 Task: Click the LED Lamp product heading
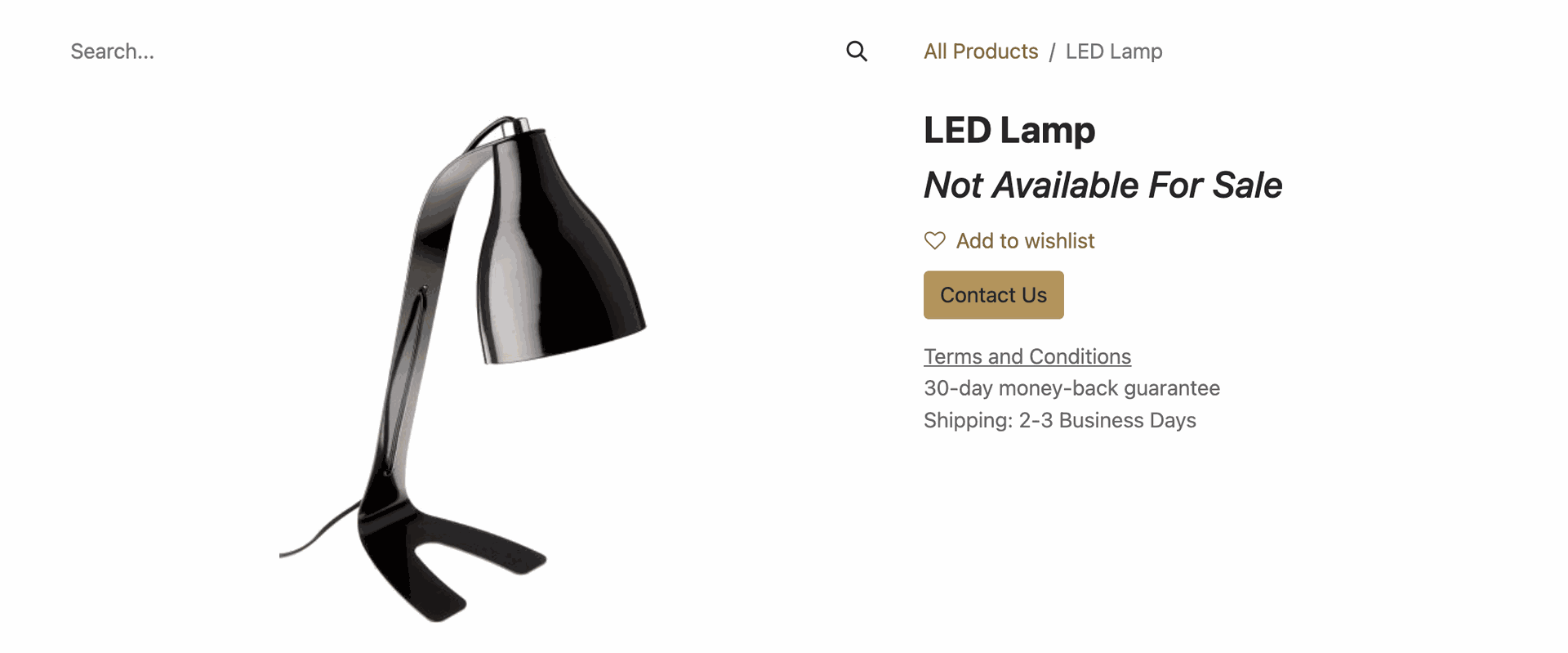pyautogui.click(x=1009, y=130)
